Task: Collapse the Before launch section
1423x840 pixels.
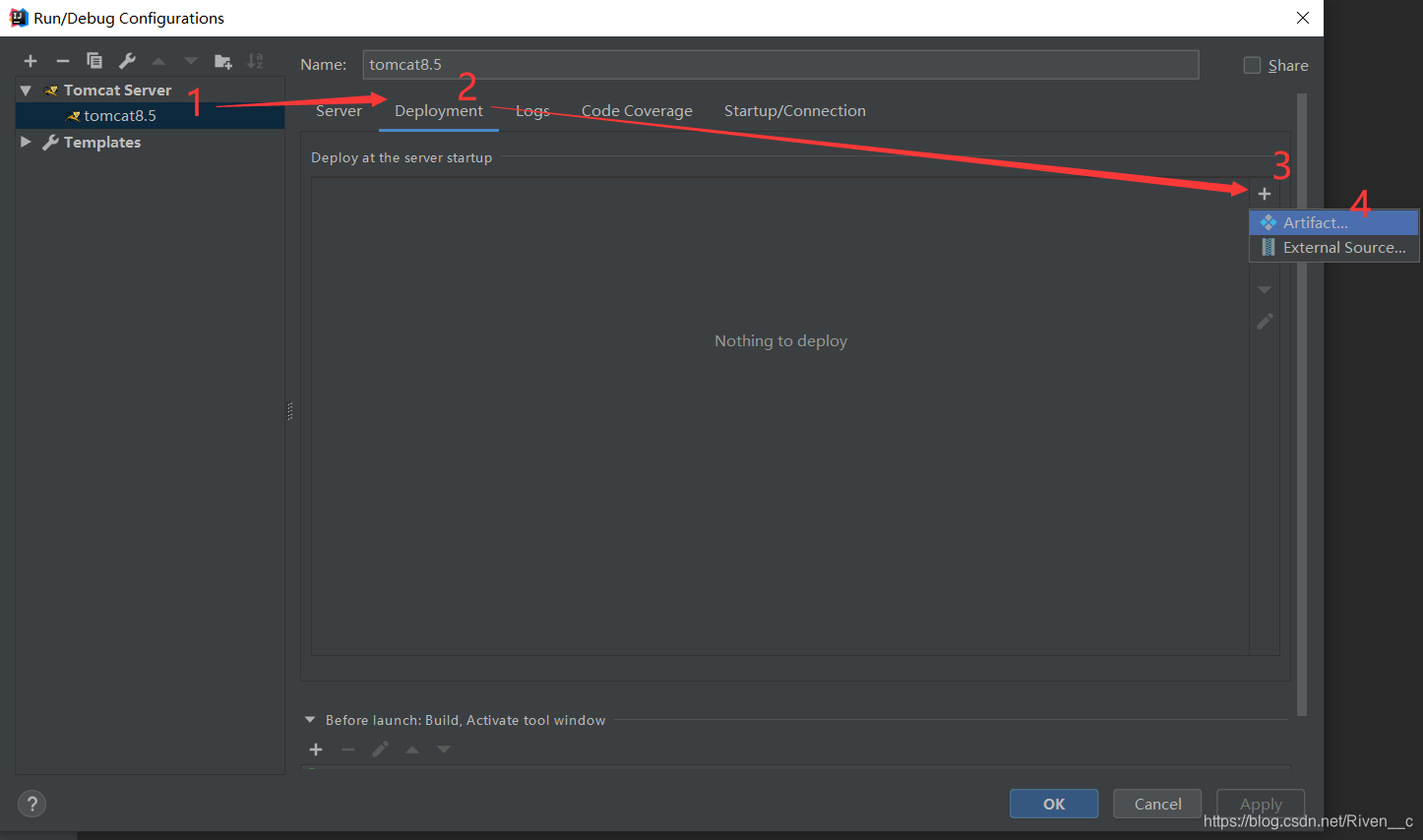Action: click(x=310, y=720)
